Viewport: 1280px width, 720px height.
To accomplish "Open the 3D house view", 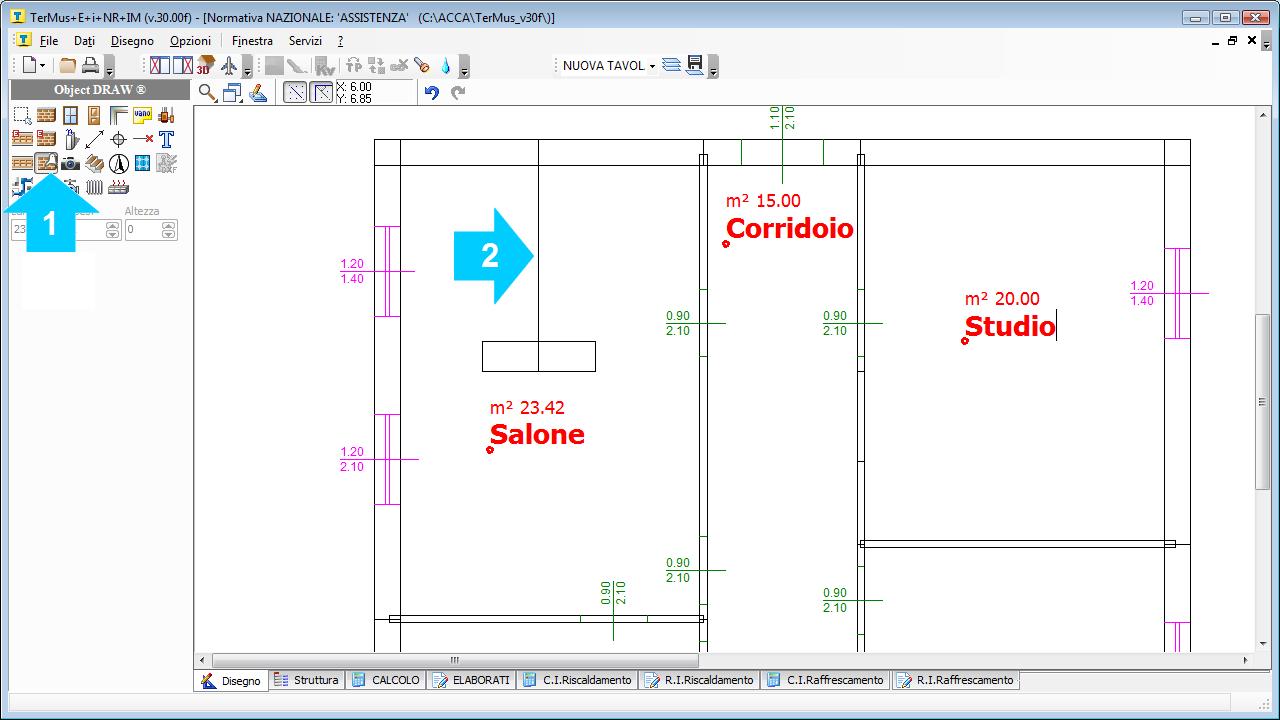I will (x=205, y=66).
